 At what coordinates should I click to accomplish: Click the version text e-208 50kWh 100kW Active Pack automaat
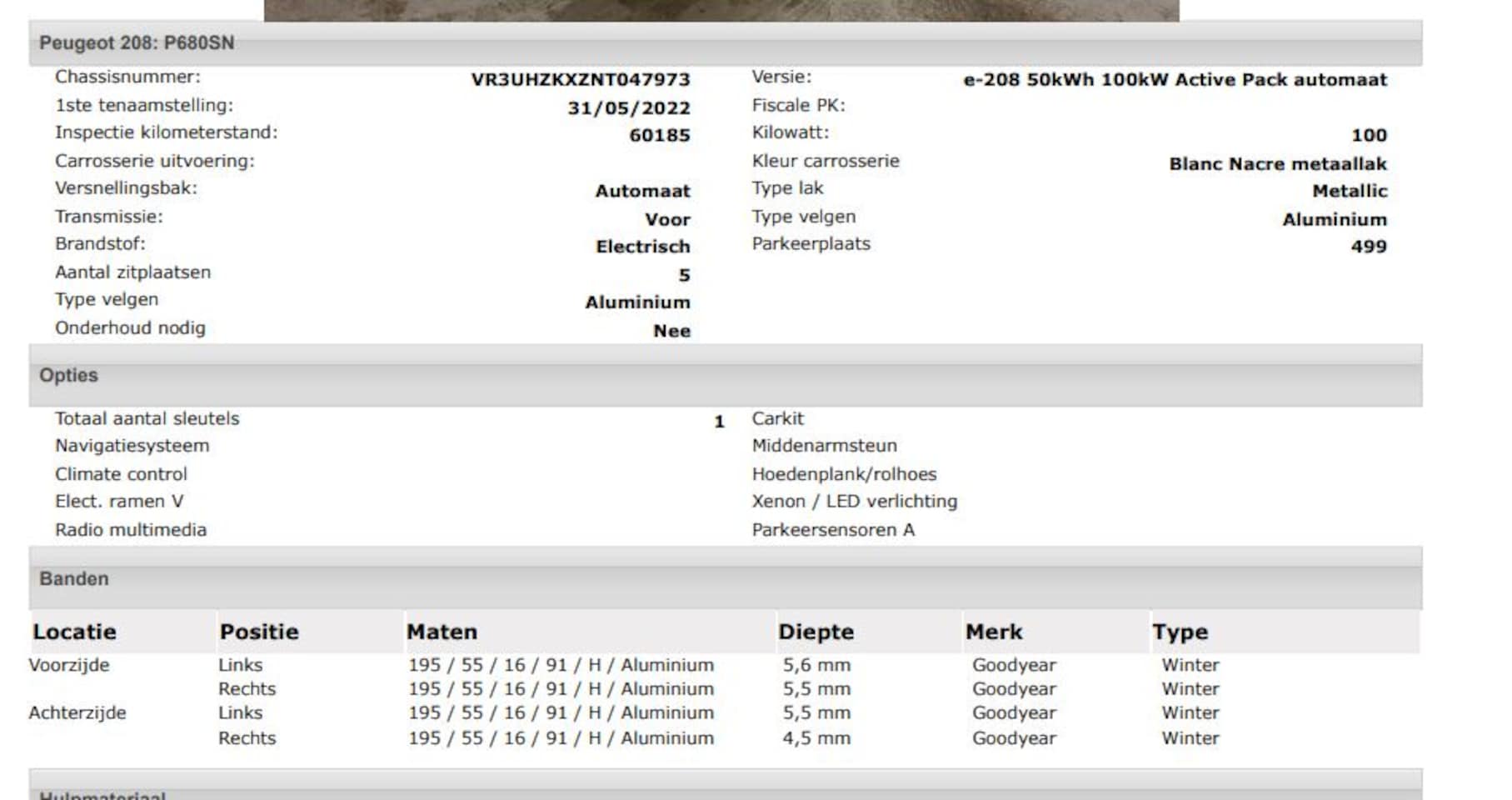(x=1175, y=80)
